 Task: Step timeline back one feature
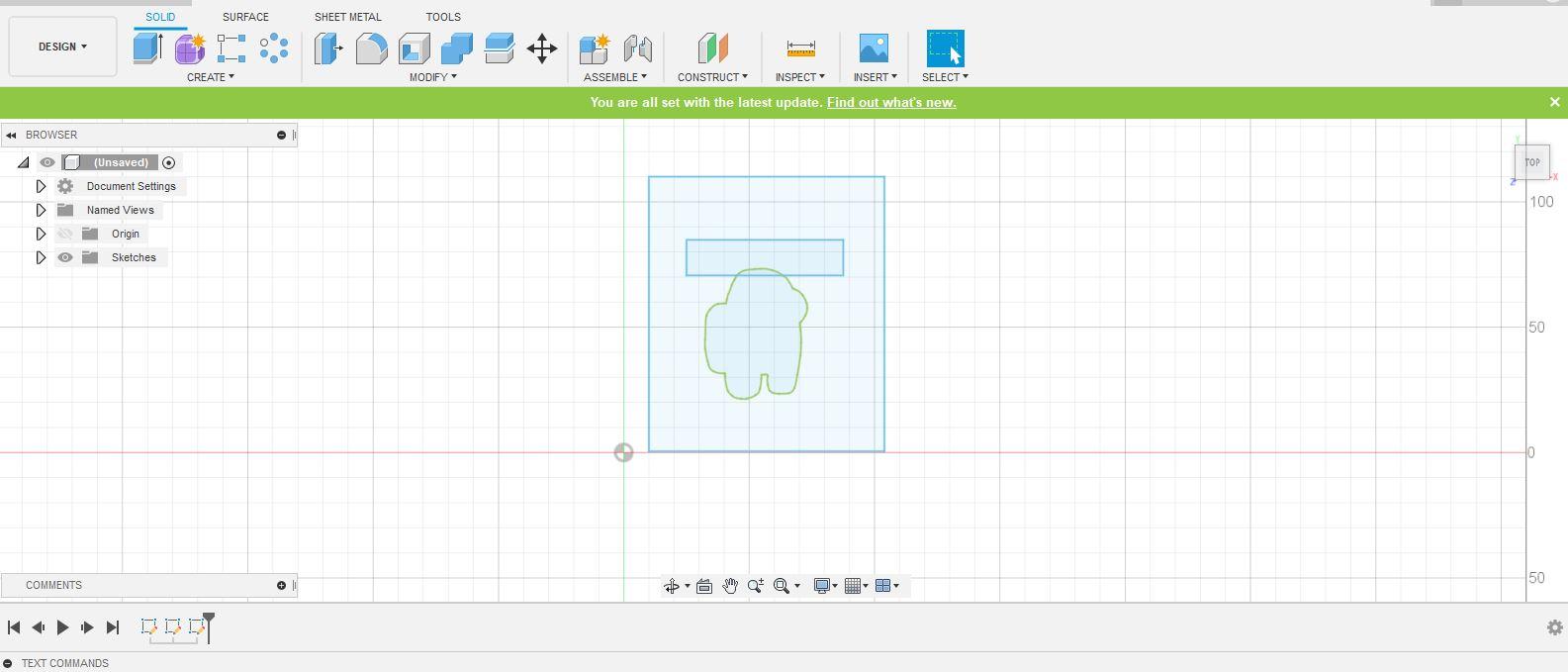[38, 627]
